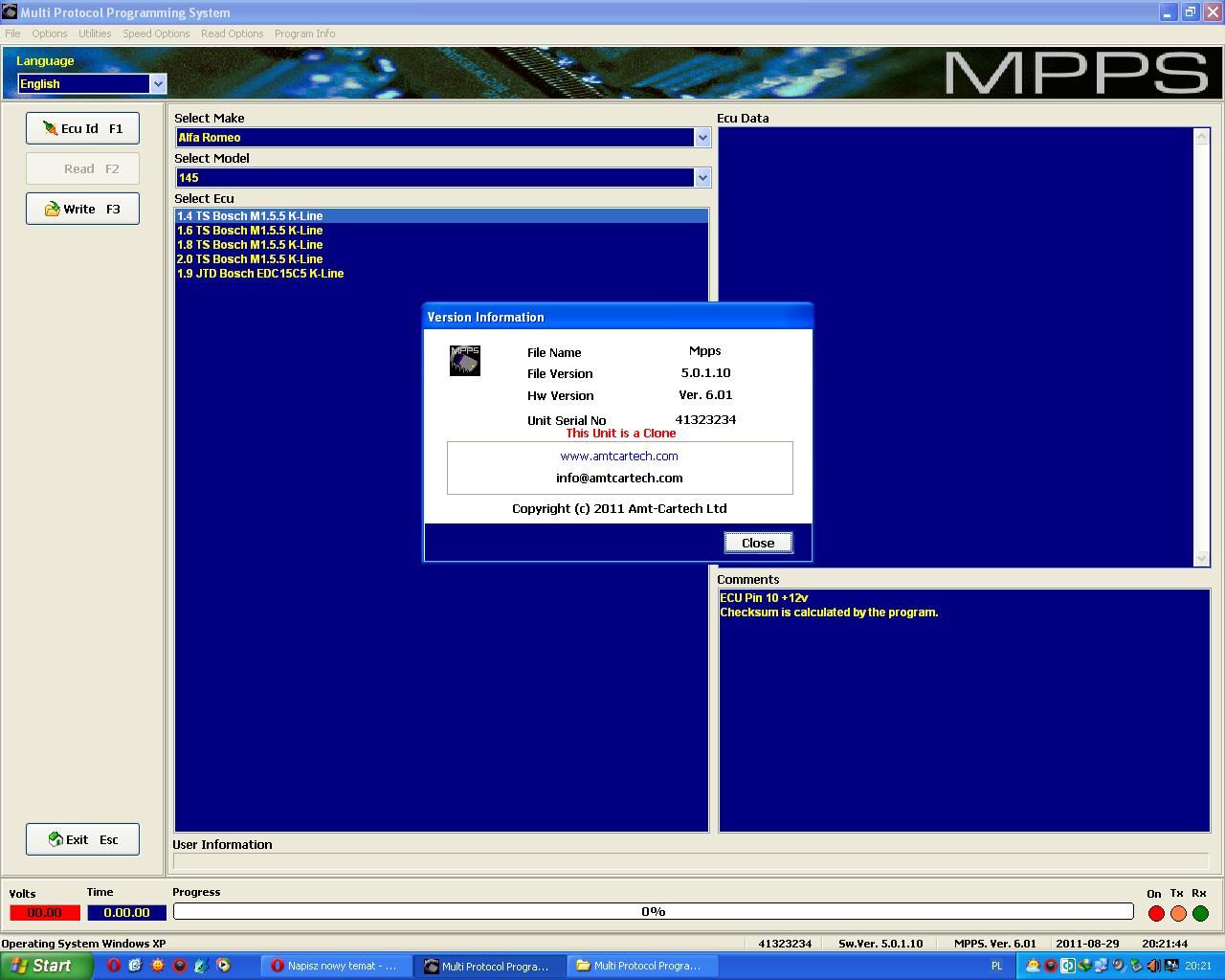This screenshot has width=1225, height=980.
Task: Click the info@amtcartech.com email address
Action: [x=619, y=479]
